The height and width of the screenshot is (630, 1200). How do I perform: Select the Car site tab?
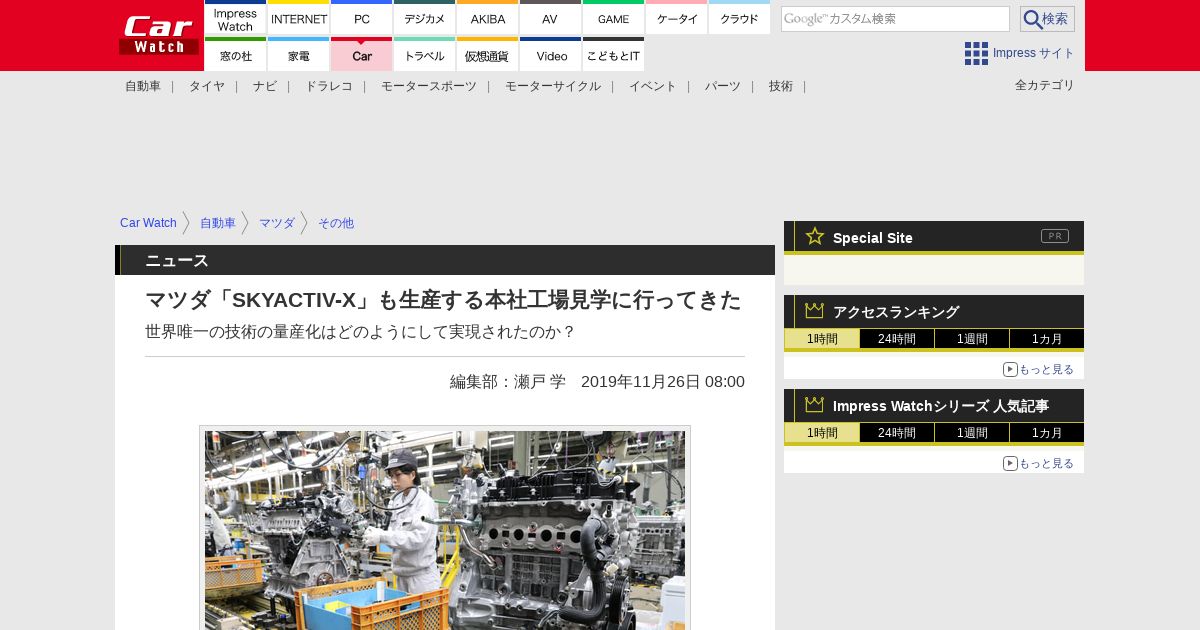pos(362,55)
